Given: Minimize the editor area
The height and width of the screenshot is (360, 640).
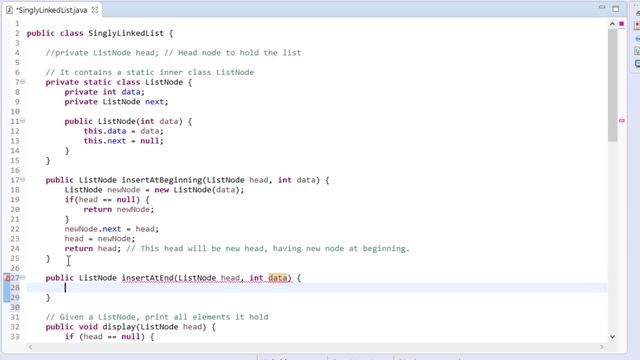Looking at the screenshot, I should click(602, 7).
